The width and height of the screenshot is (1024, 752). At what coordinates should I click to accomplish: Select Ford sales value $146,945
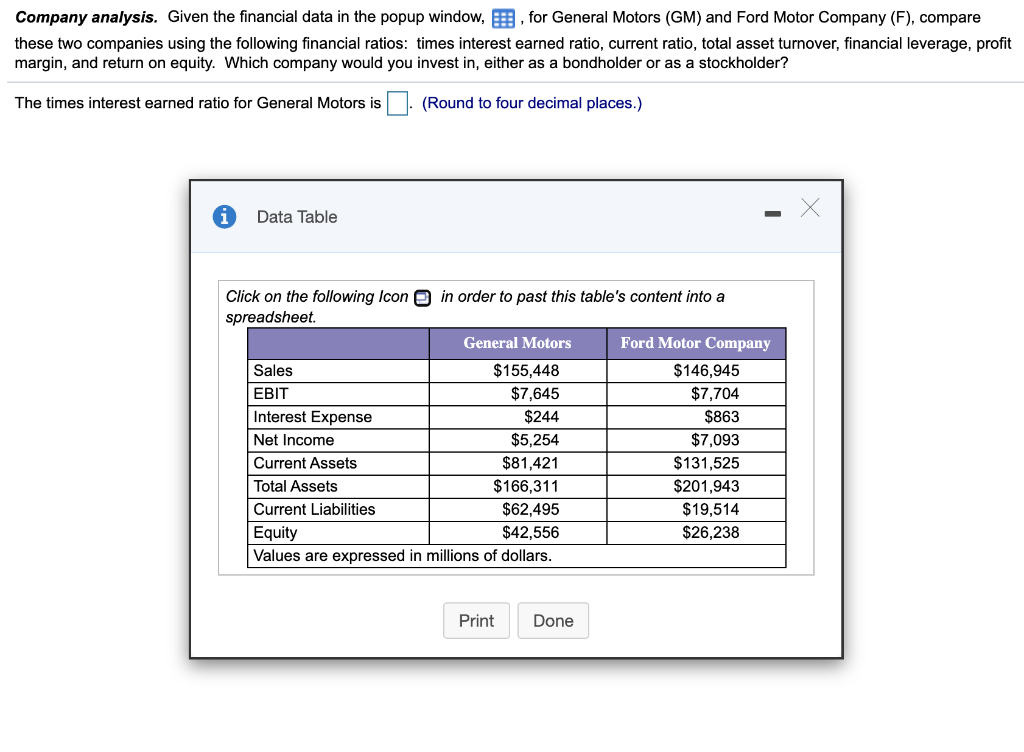click(706, 371)
